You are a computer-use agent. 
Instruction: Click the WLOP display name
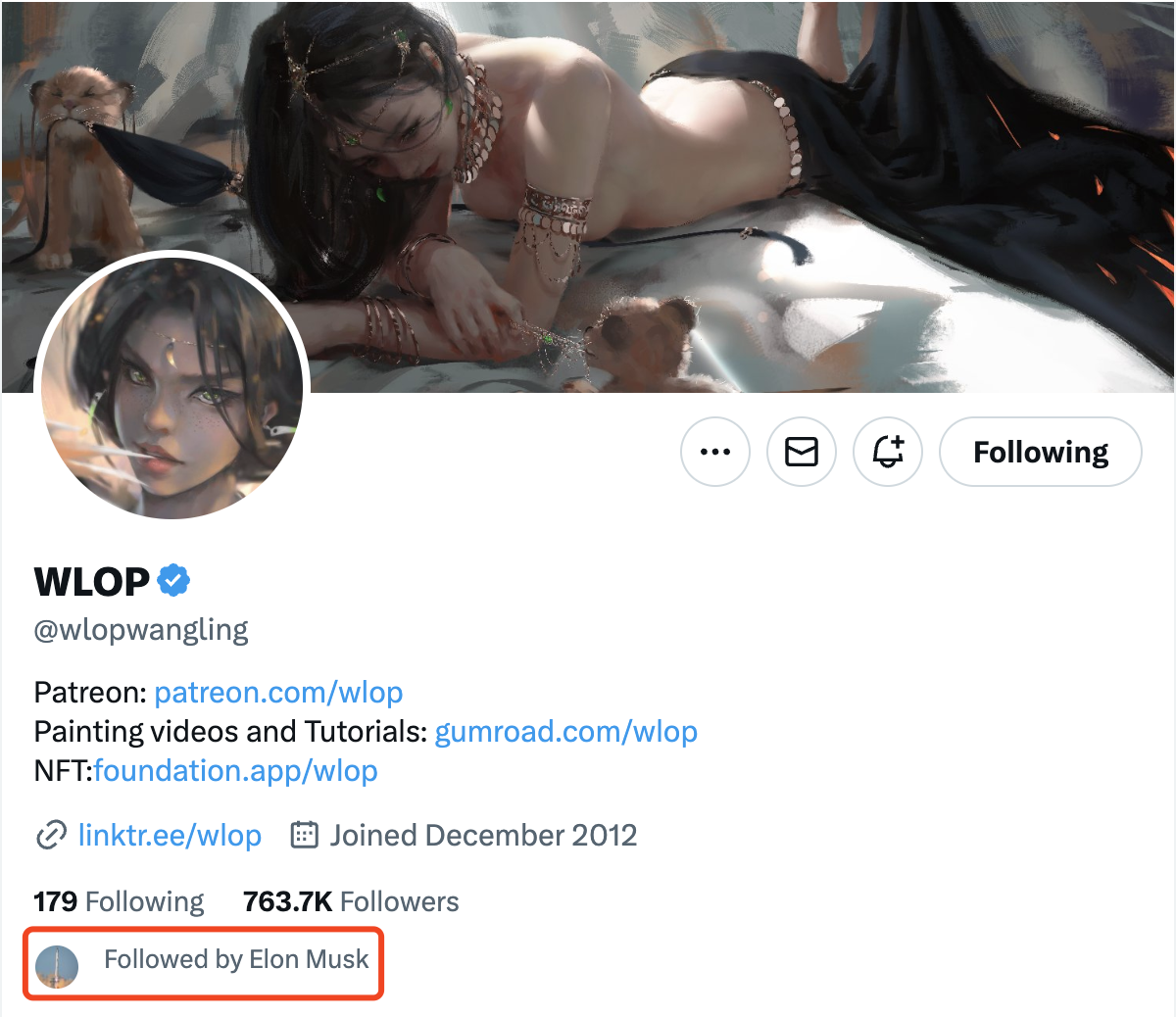[92, 582]
